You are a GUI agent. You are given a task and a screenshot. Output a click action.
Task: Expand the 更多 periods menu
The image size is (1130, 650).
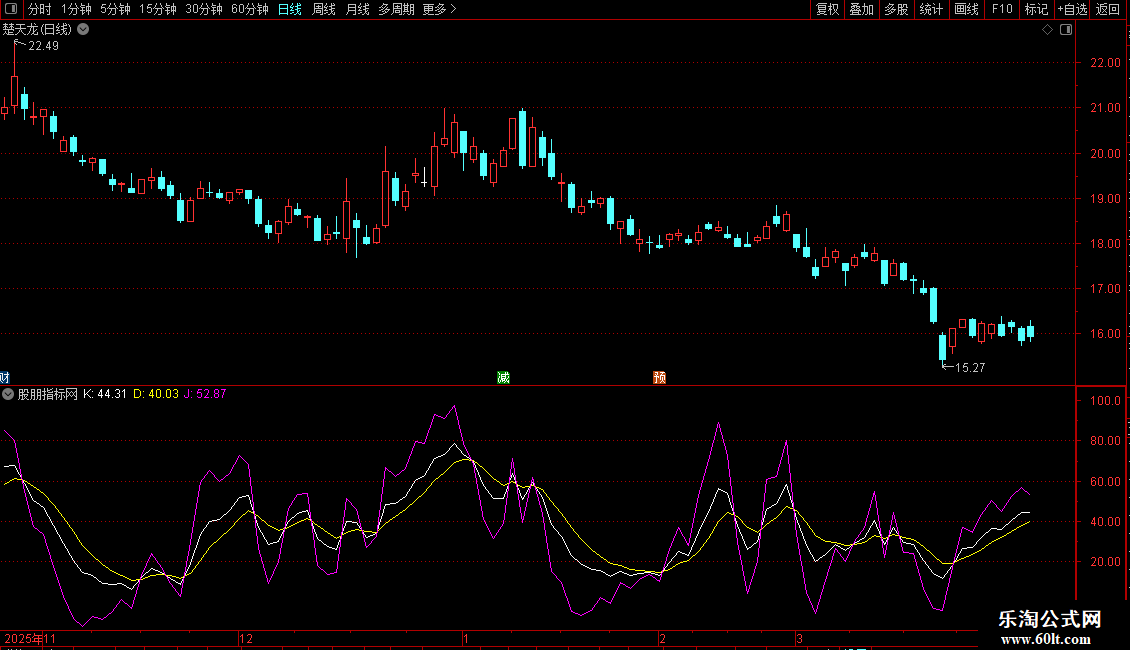click(x=439, y=10)
